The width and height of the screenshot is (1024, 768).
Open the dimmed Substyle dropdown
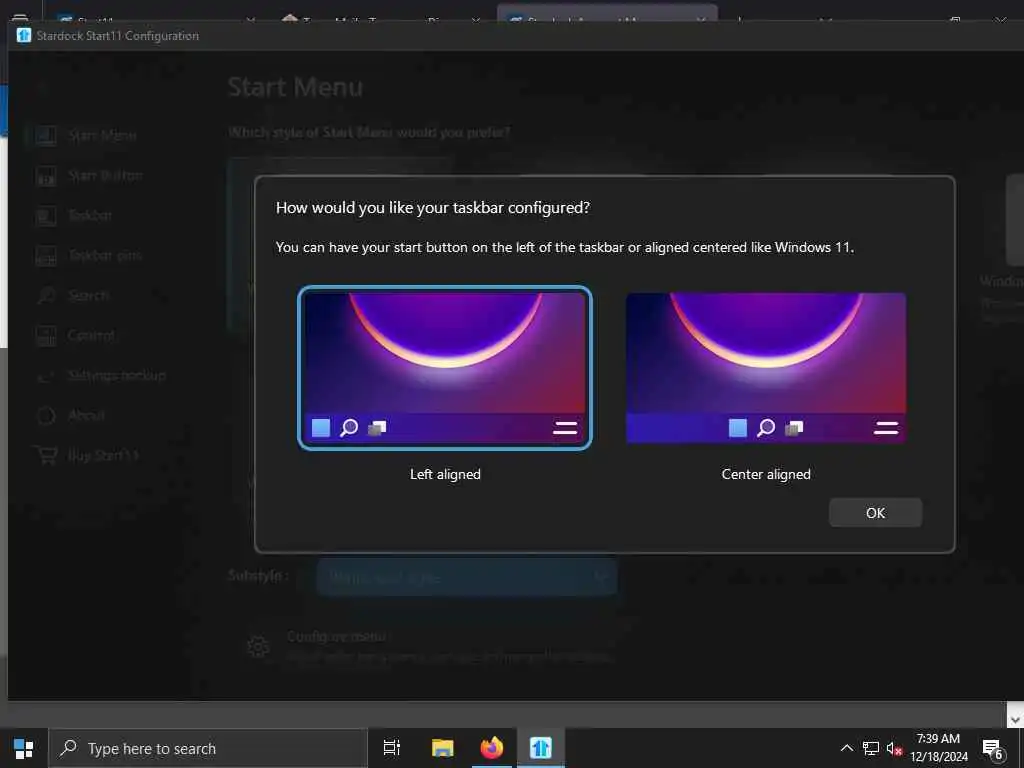pyautogui.click(x=467, y=577)
